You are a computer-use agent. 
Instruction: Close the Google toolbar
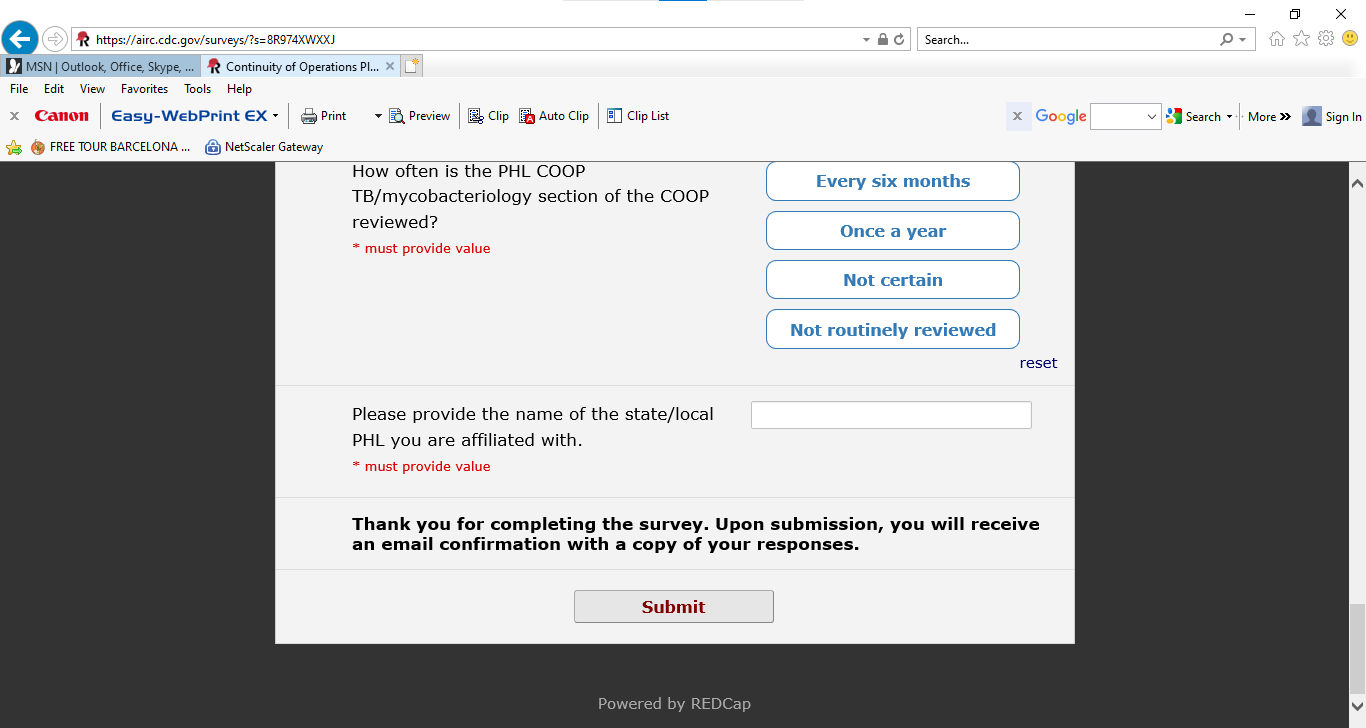1017,116
